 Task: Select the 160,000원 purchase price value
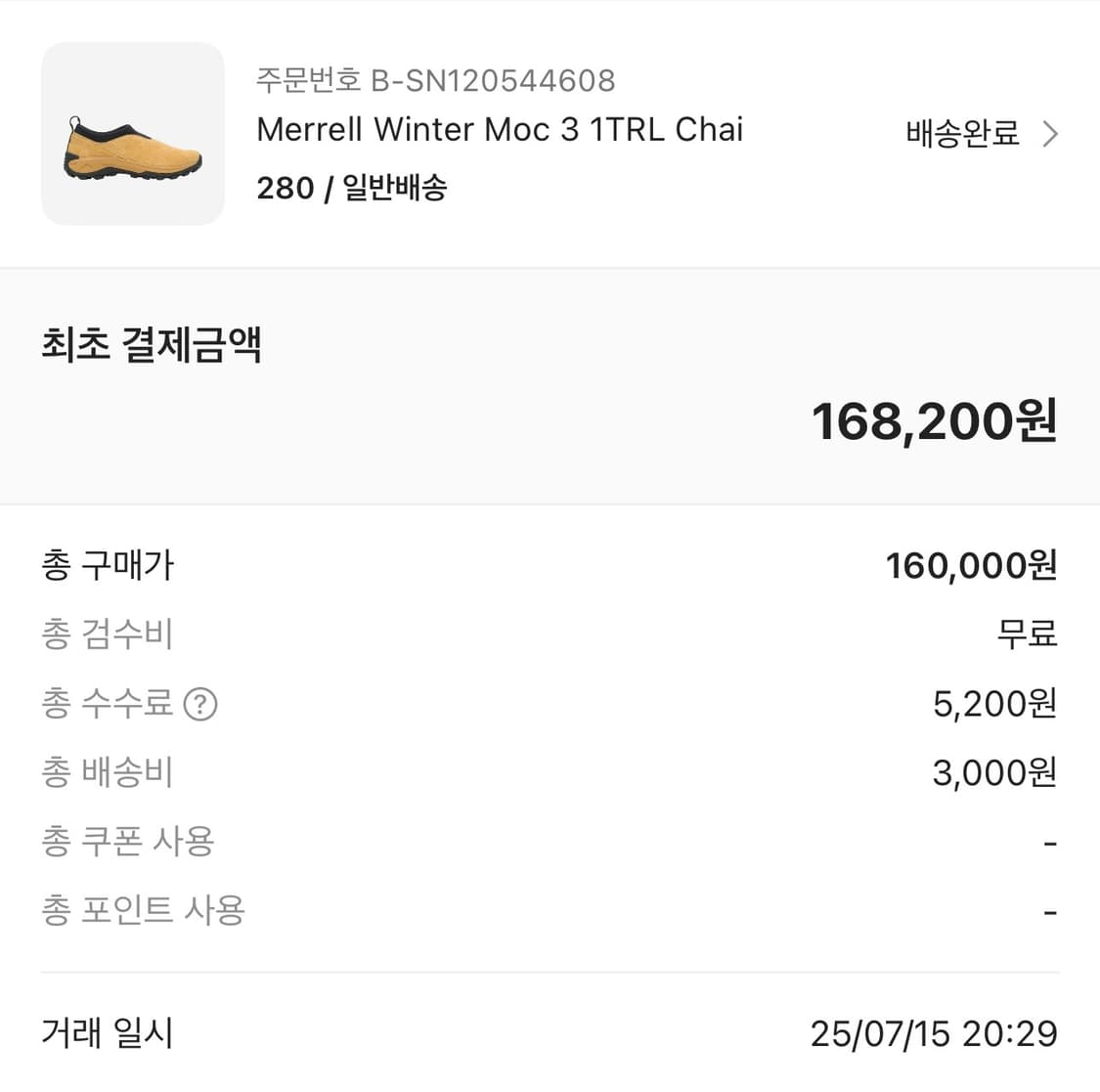click(971, 565)
